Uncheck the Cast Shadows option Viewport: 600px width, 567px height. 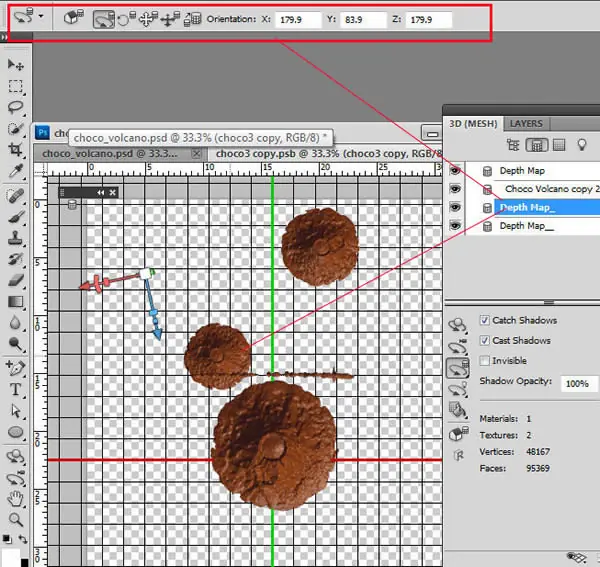[x=484, y=340]
